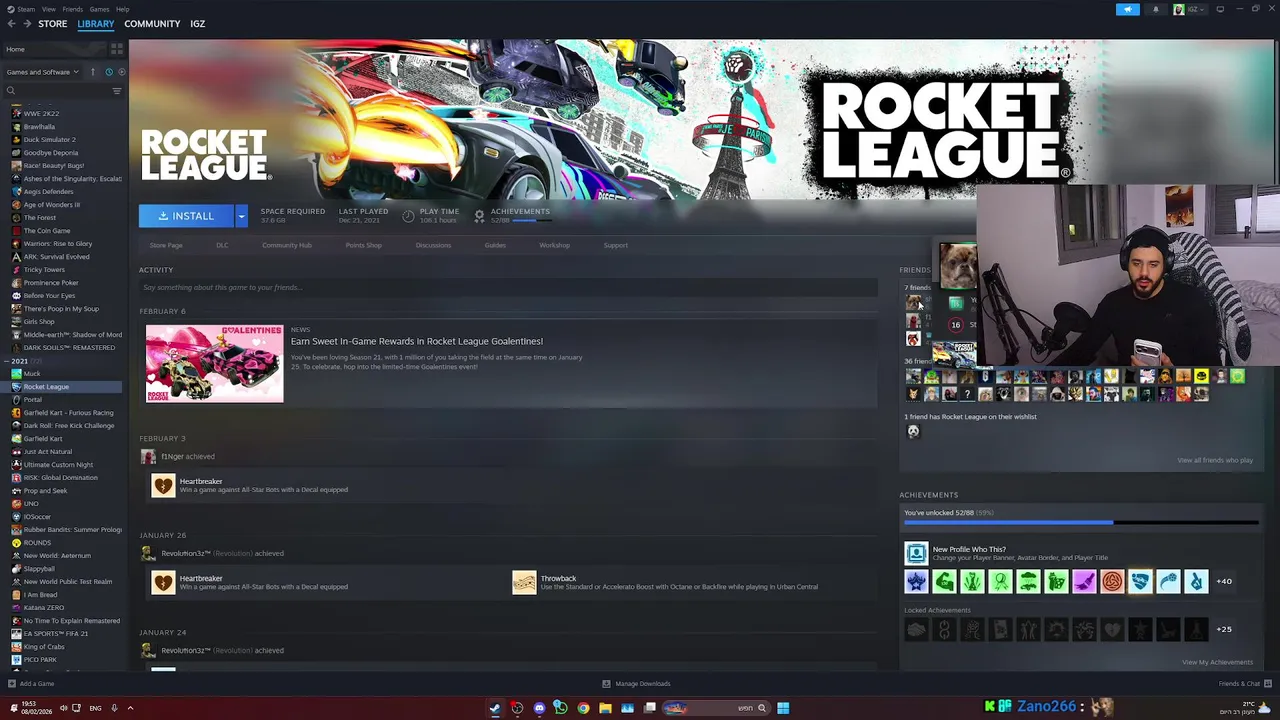Open the play time clock icon
1280x720 pixels.
pyautogui.click(x=408, y=215)
